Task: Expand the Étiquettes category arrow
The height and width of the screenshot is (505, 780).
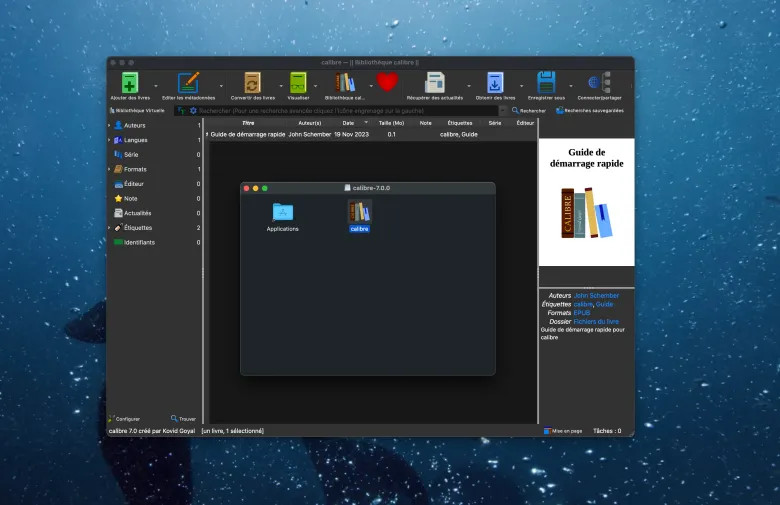Action: coord(110,228)
